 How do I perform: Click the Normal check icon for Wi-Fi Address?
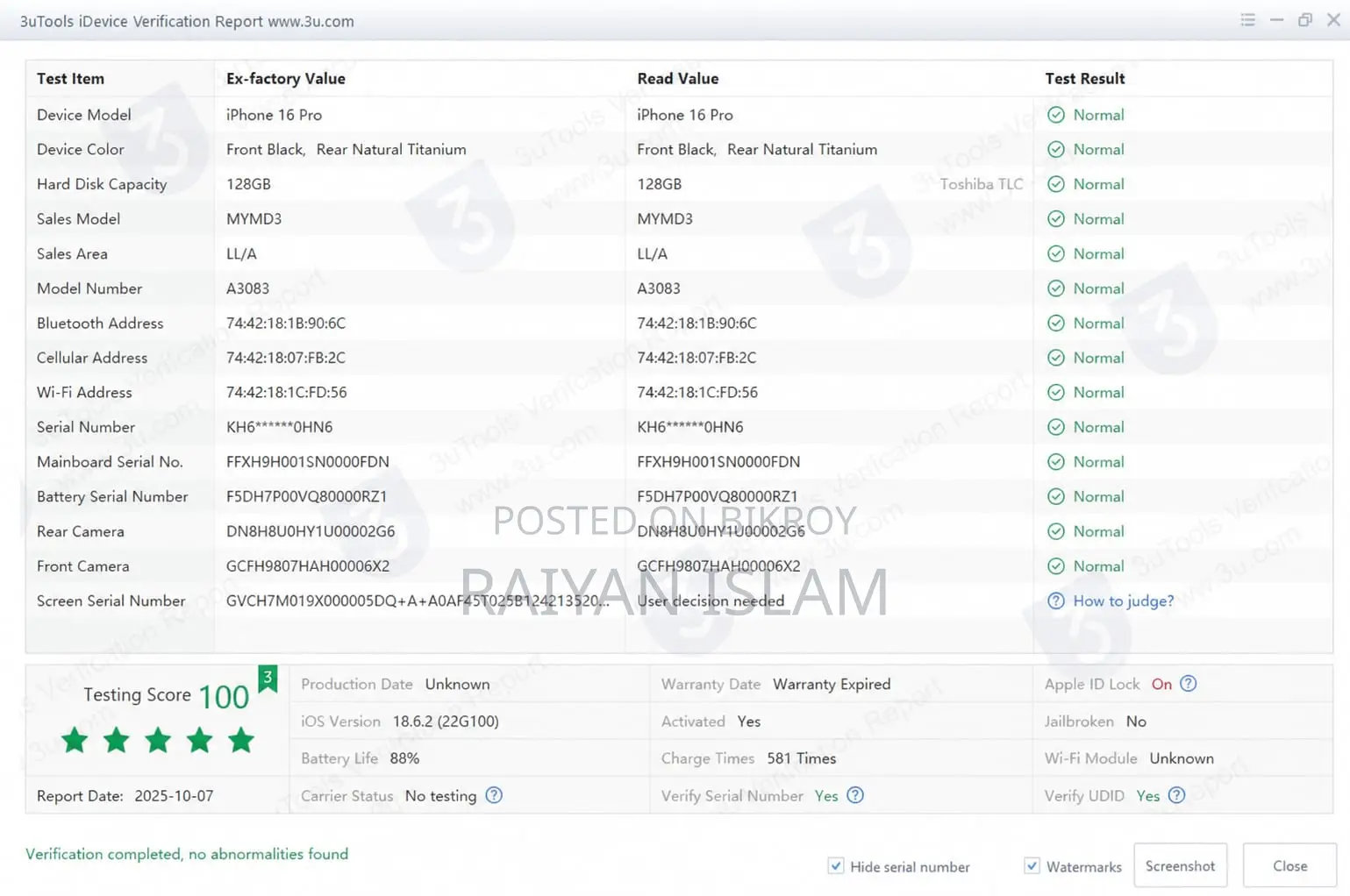(1056, 393)
